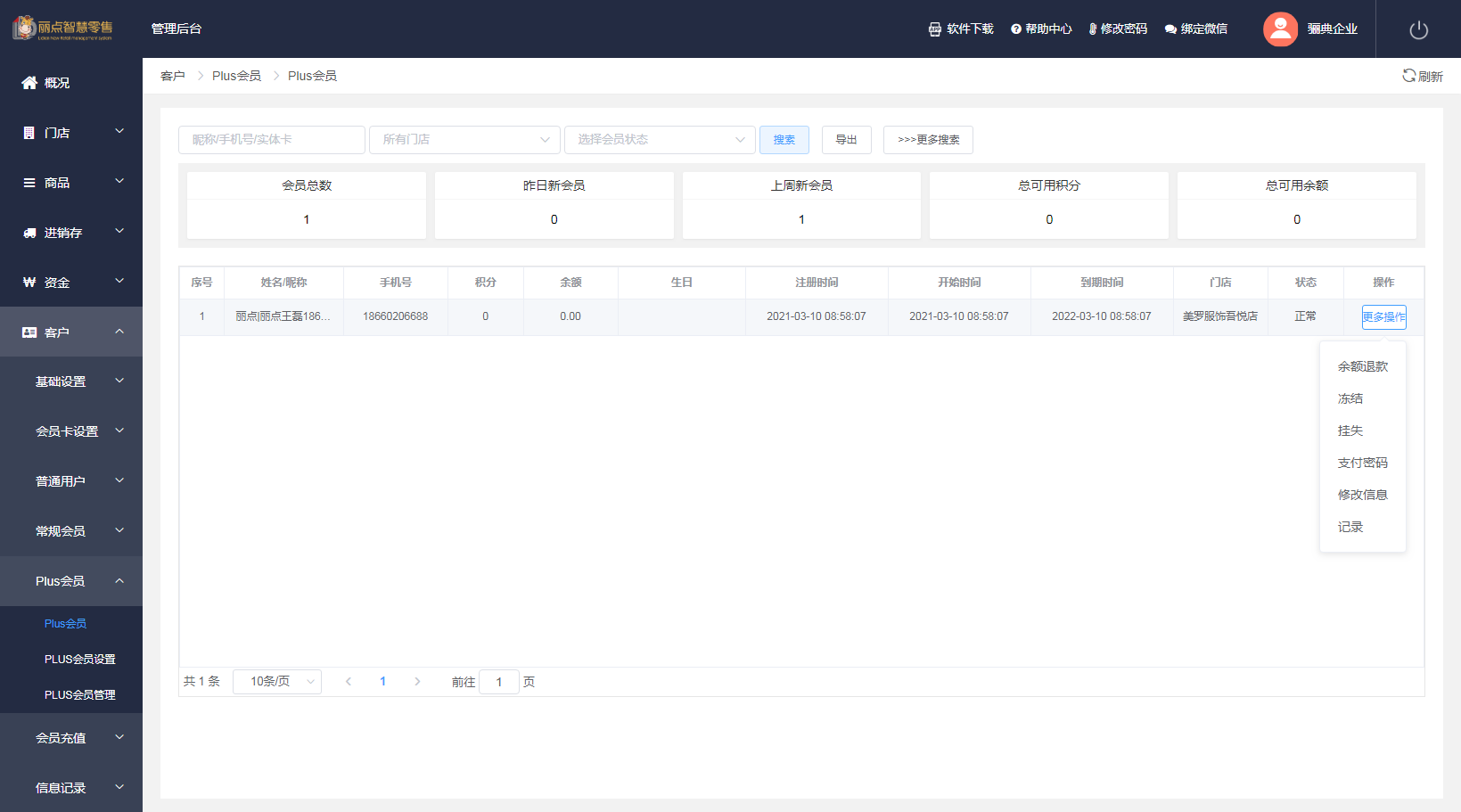This screenshot has height=812, width=1461.
Task: Open the 选择会员状态 dropdown
Action: tap(660, 140)
